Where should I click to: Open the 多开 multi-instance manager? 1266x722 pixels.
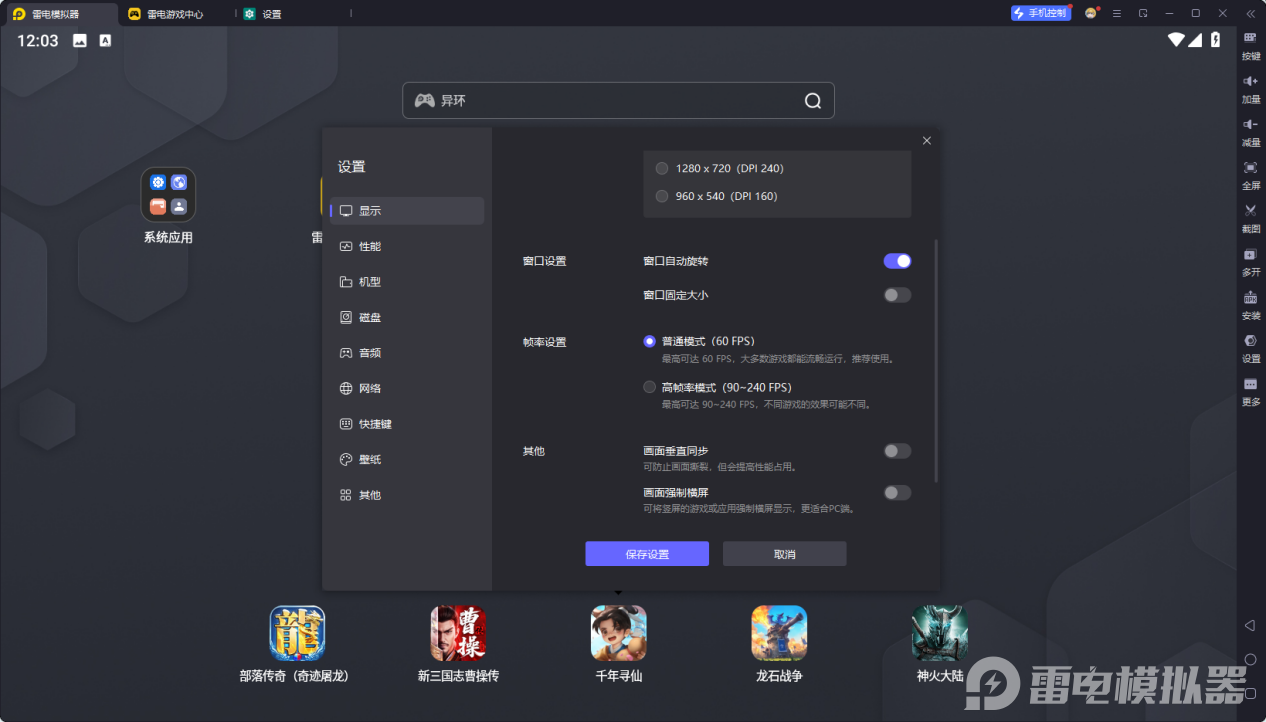pos(1250,261)
